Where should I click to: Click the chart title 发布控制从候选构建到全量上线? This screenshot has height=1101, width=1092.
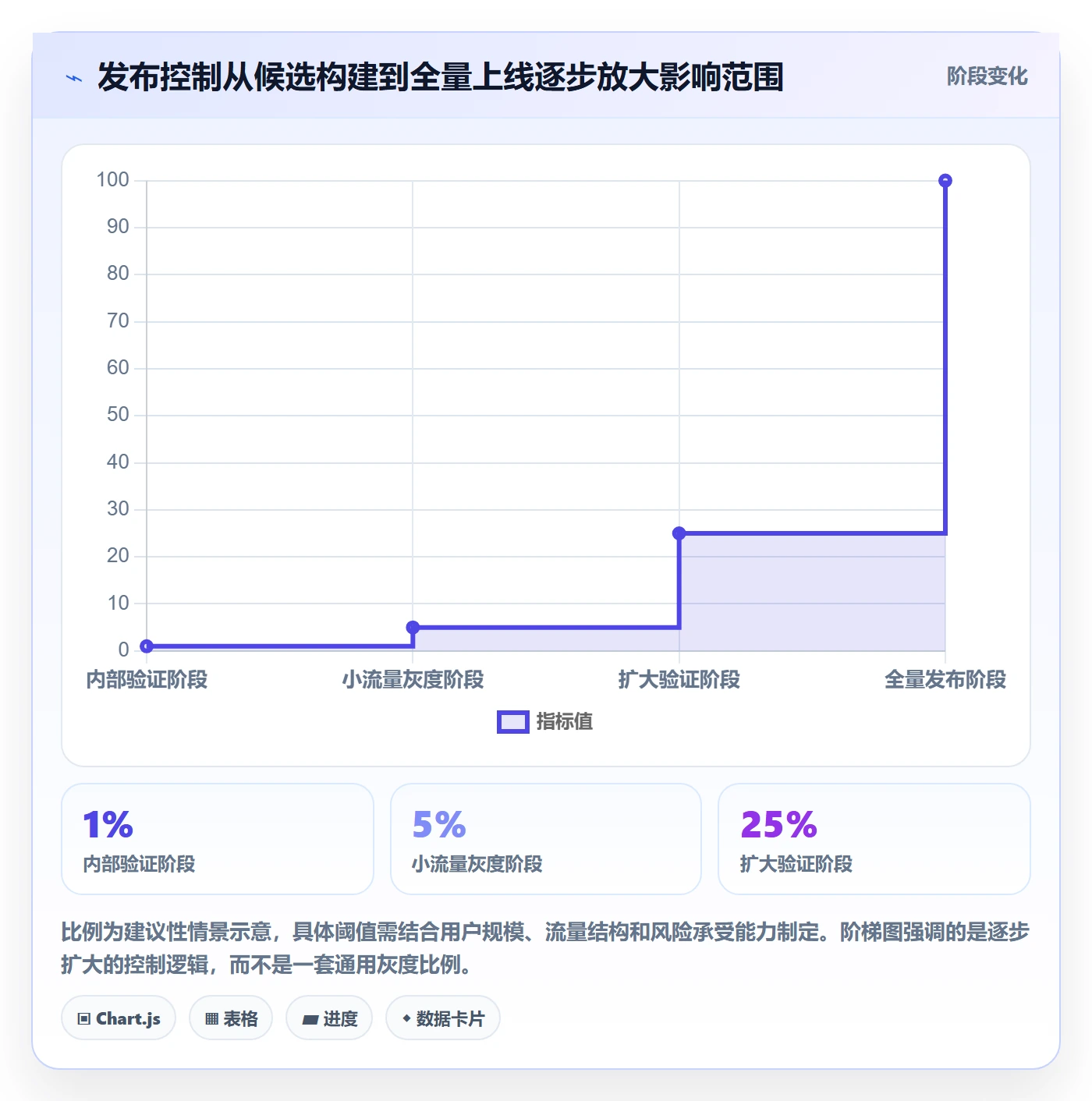[x=440, y=77]
